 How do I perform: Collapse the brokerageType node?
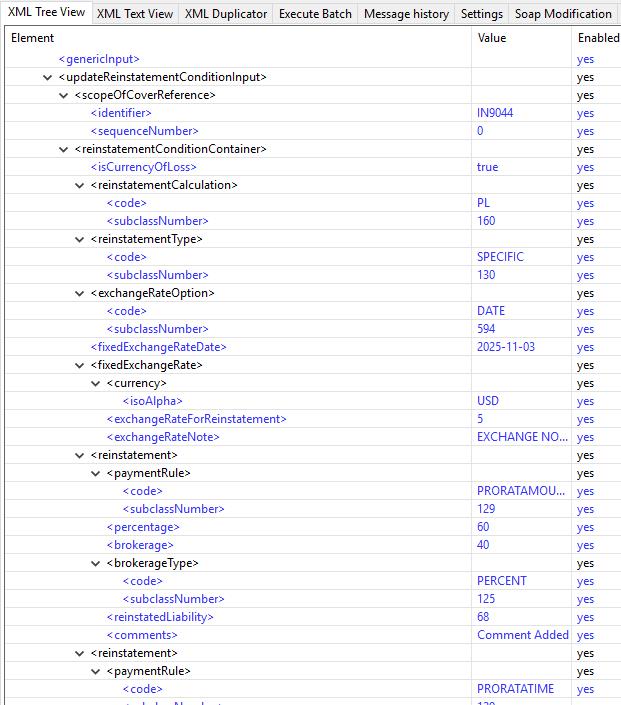pyautogui.click(x=96, y=563)
